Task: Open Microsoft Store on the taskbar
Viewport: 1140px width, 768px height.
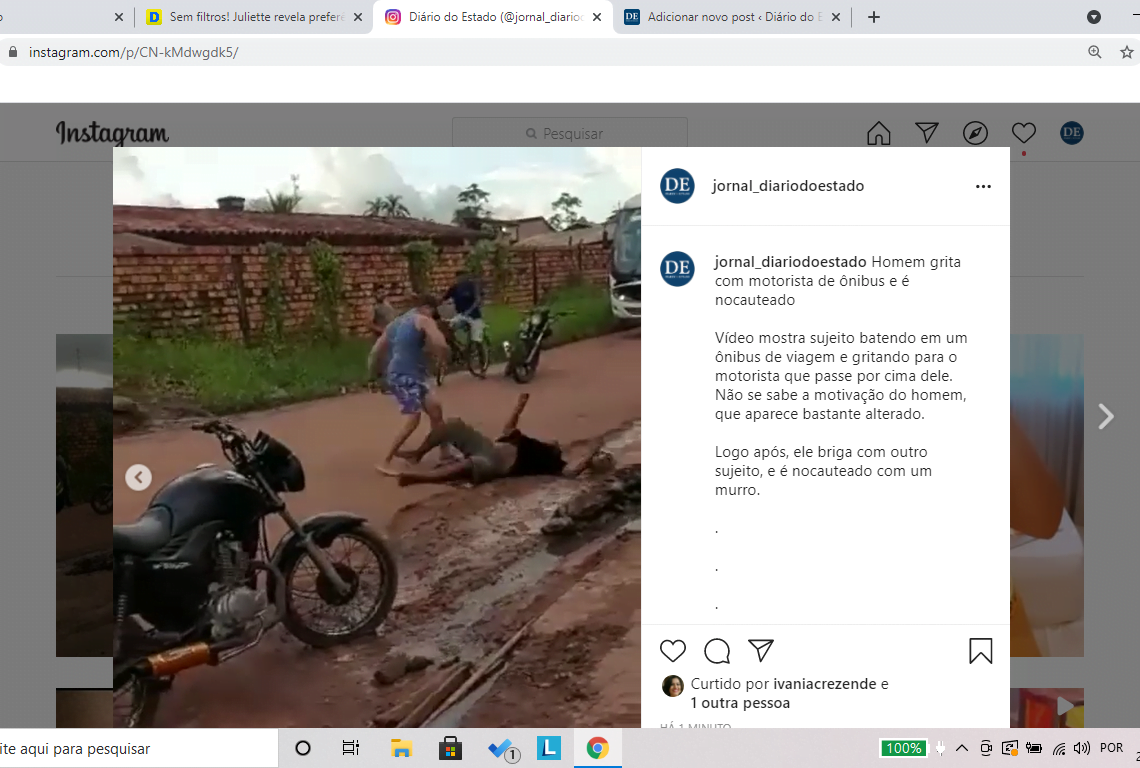Action: click(x=450, y=748)
